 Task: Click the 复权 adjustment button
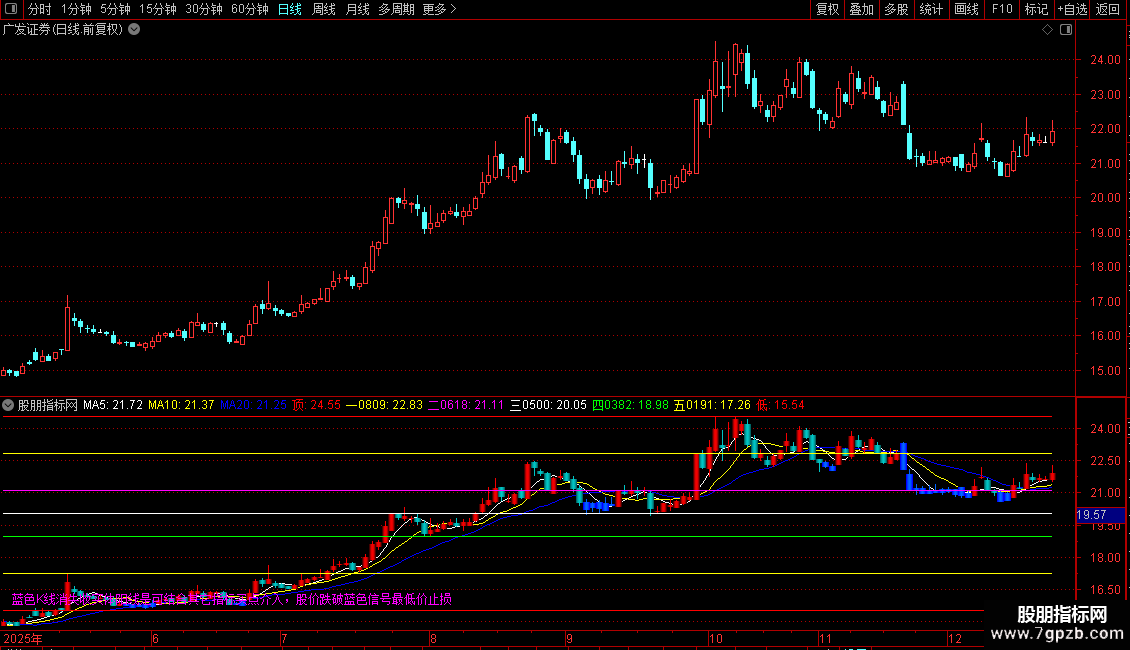(x=827, y=10)
